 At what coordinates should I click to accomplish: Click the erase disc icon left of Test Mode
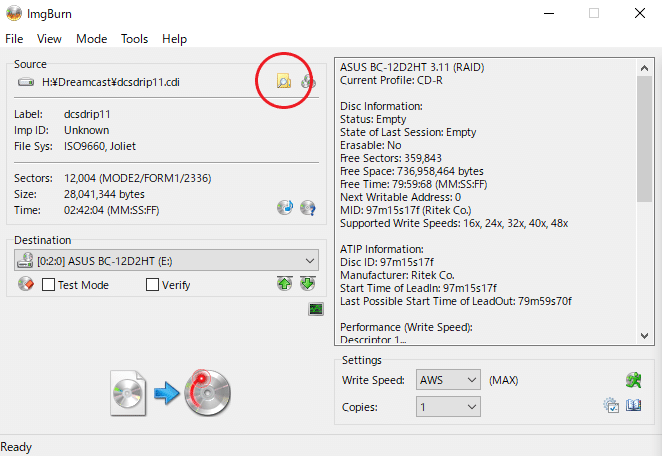[26, 284]
